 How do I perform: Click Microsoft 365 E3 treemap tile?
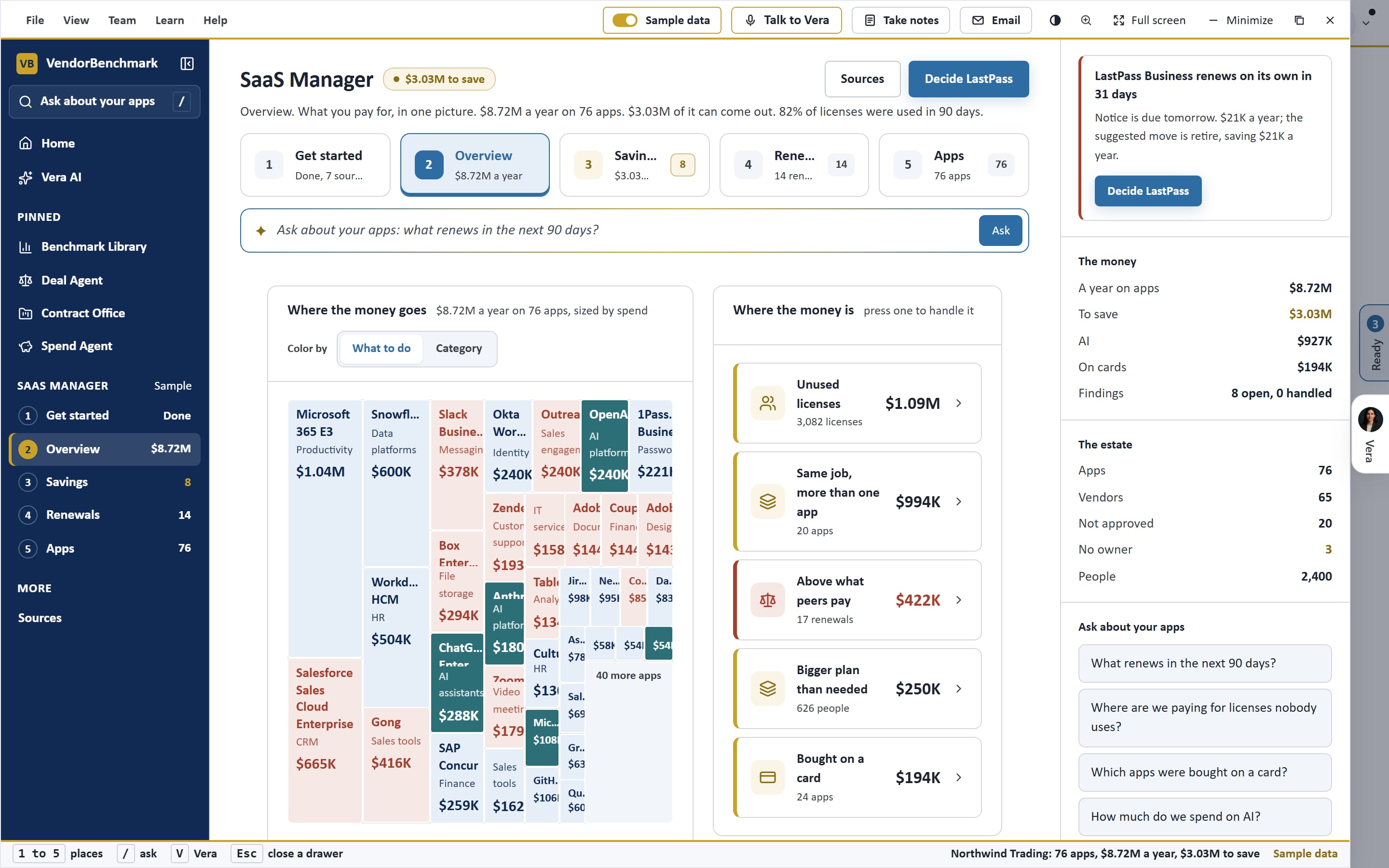(x=325, y=528)
